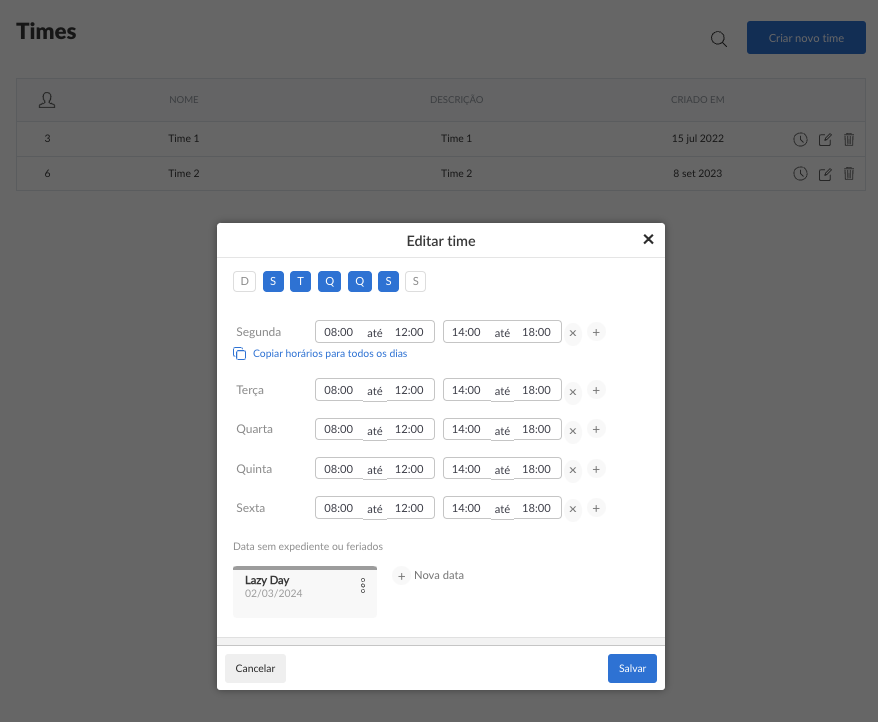Delete Time 1 using trash icon
This screenshot has height=722, width=878.
coord(849,139)
